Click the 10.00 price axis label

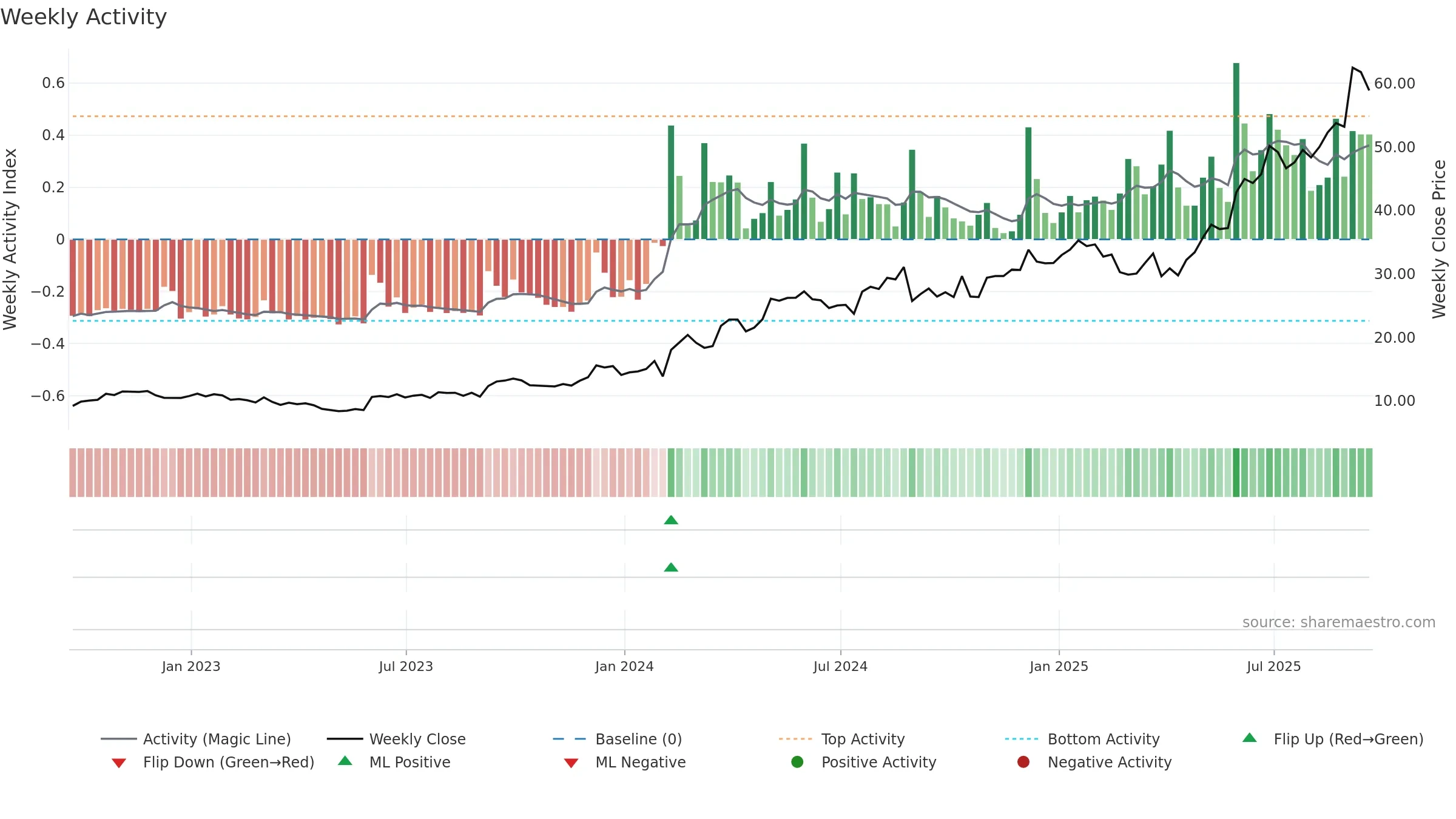(1395, 400)
